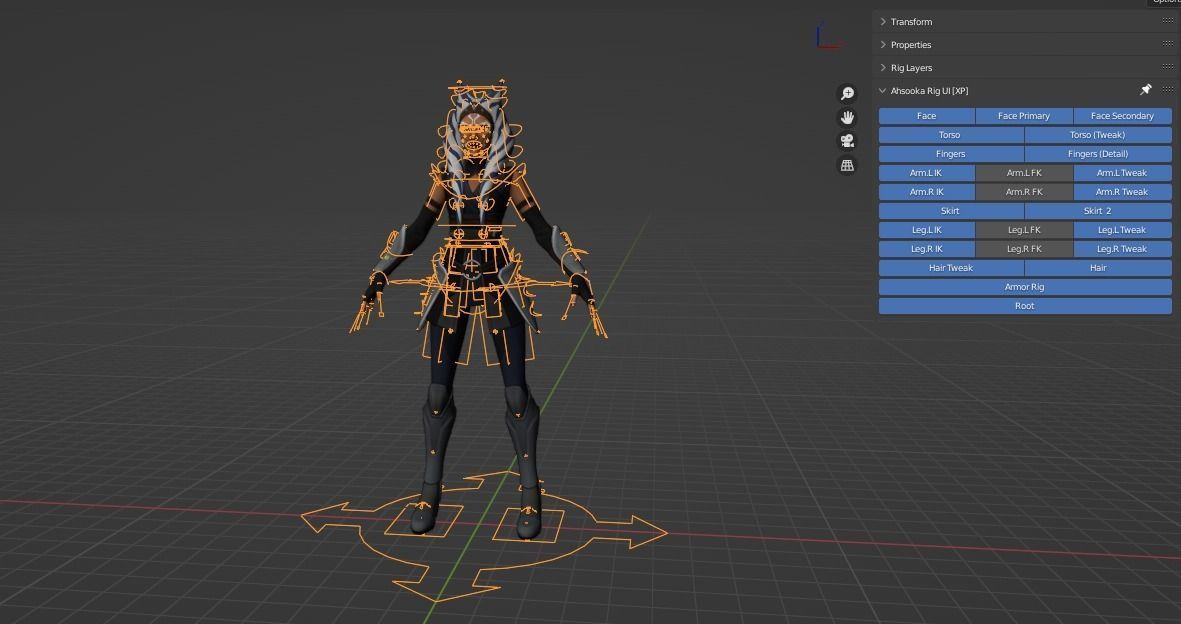Toggle the Fingers (Detail) layer
Viewport: 1181px width, 624px height.
[1098, 154]
